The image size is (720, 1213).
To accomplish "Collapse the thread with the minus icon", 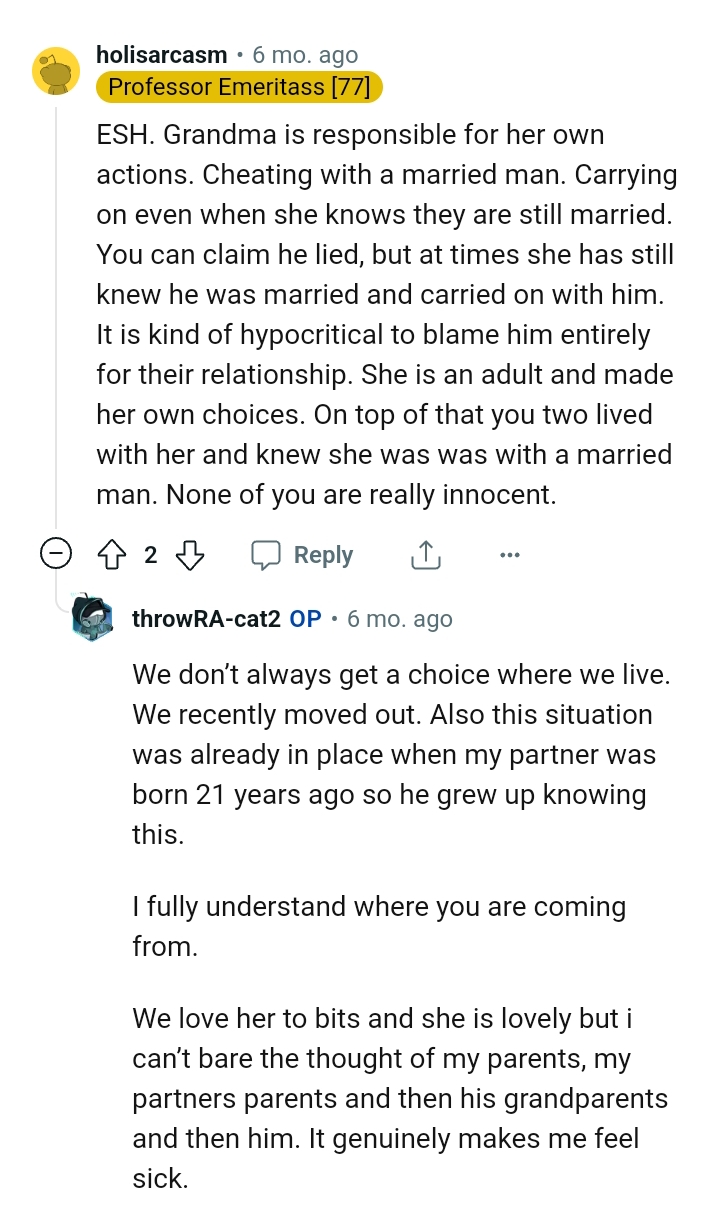I will 57,552.
